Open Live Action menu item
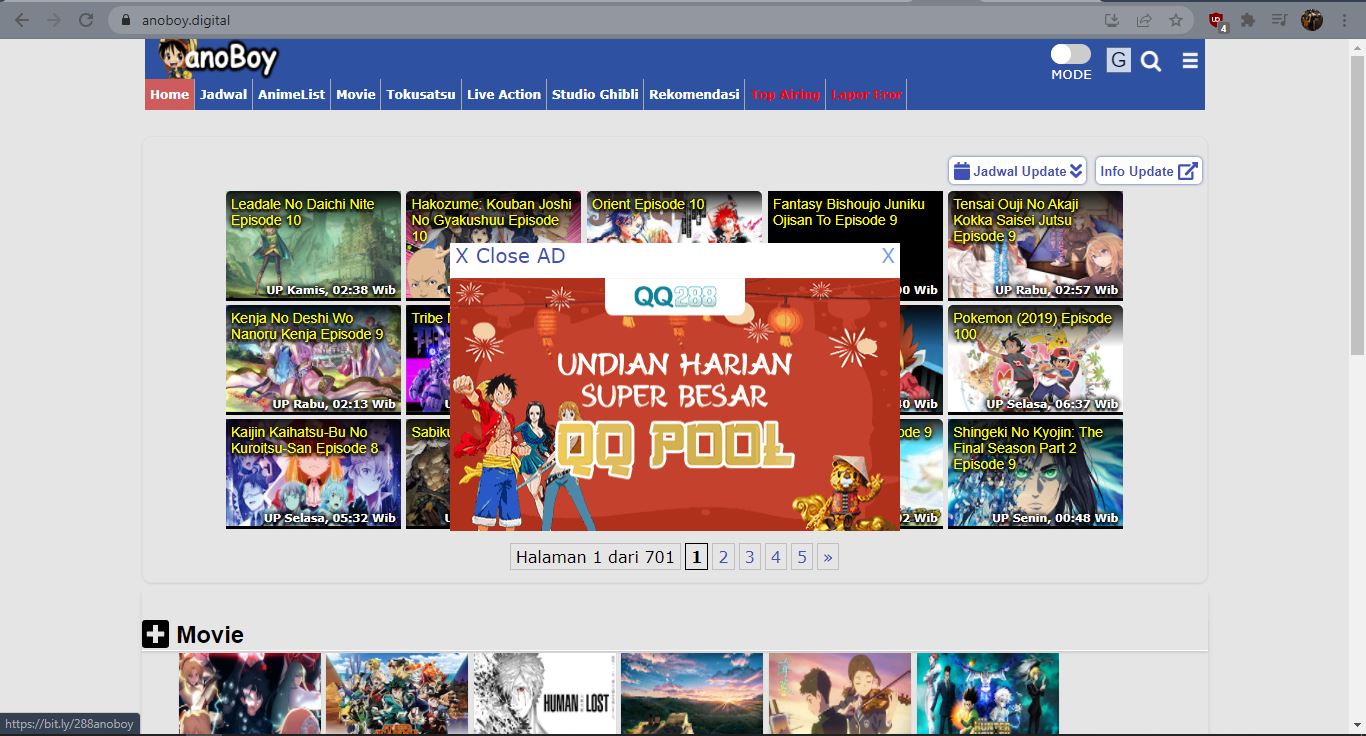The height and width of the screenshot is (736, 1366). pyautogui.click(x=504, y=94)
